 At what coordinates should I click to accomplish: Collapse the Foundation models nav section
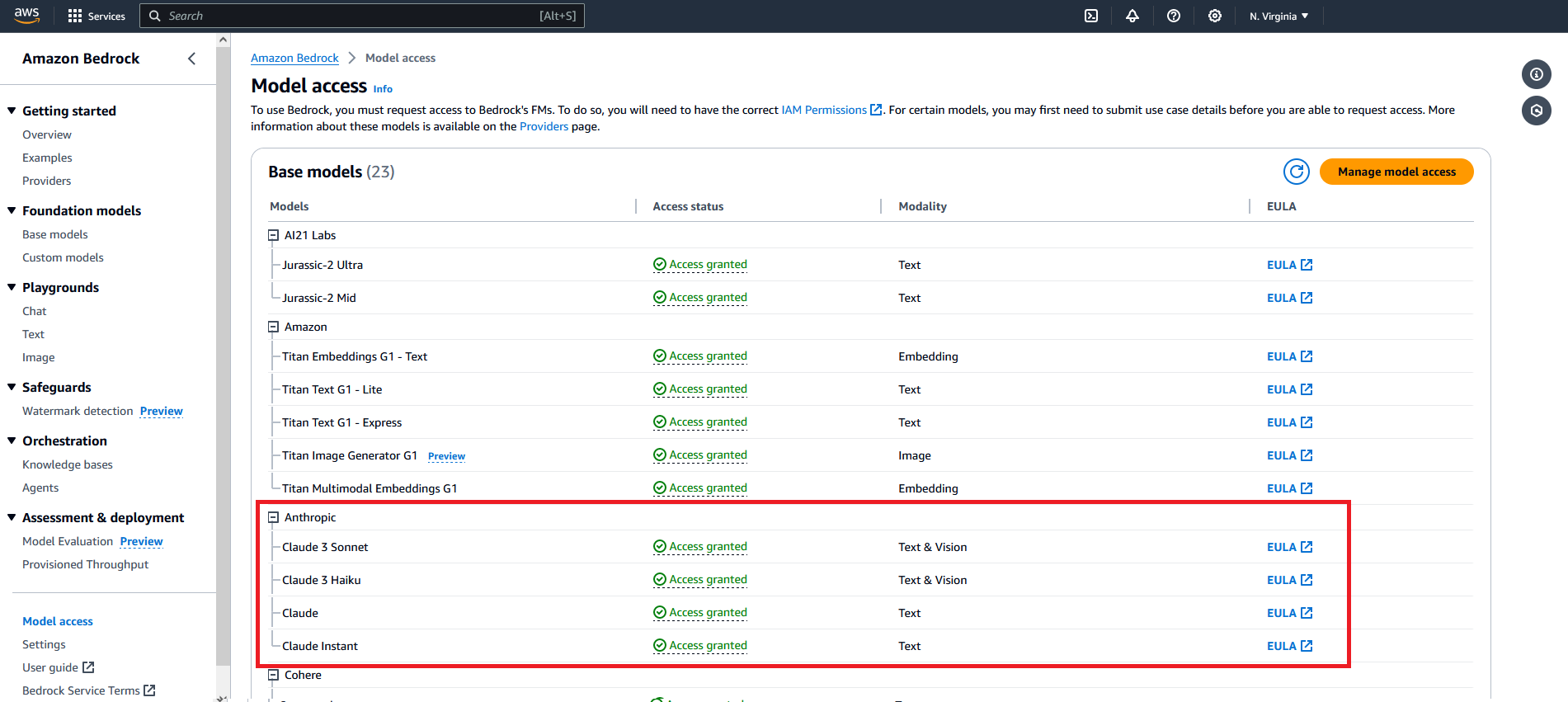pos(12,210)
